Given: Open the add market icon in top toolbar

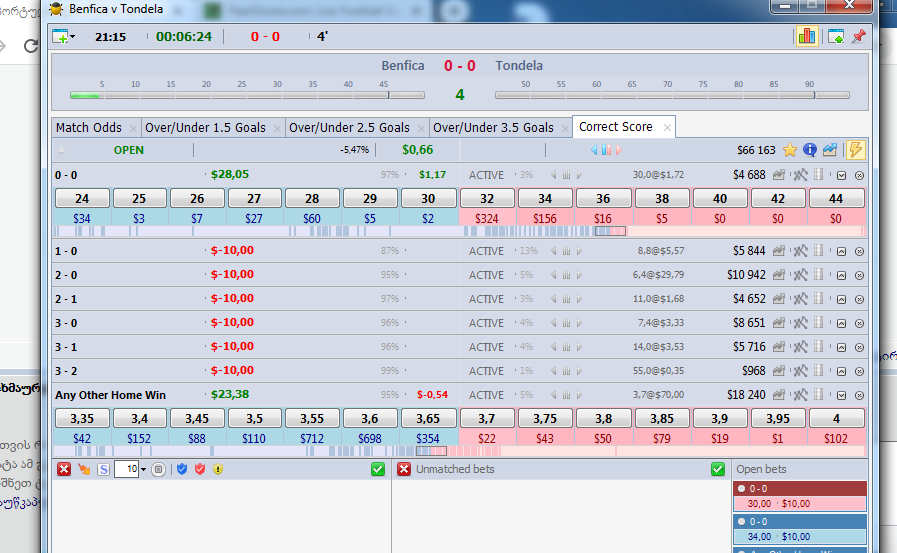Looking at the screenshot, I should (x=60, y=37).
